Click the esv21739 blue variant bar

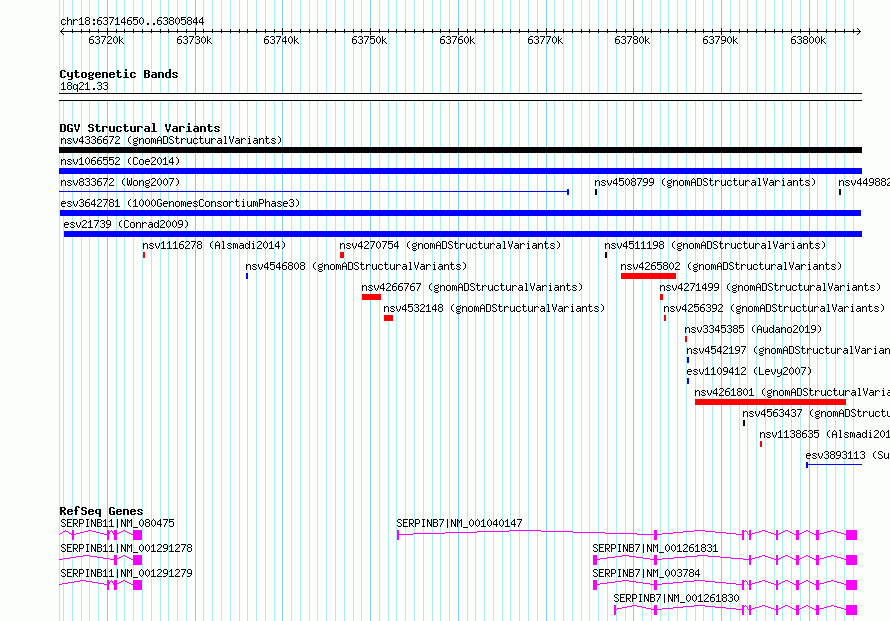click(463, 234)
